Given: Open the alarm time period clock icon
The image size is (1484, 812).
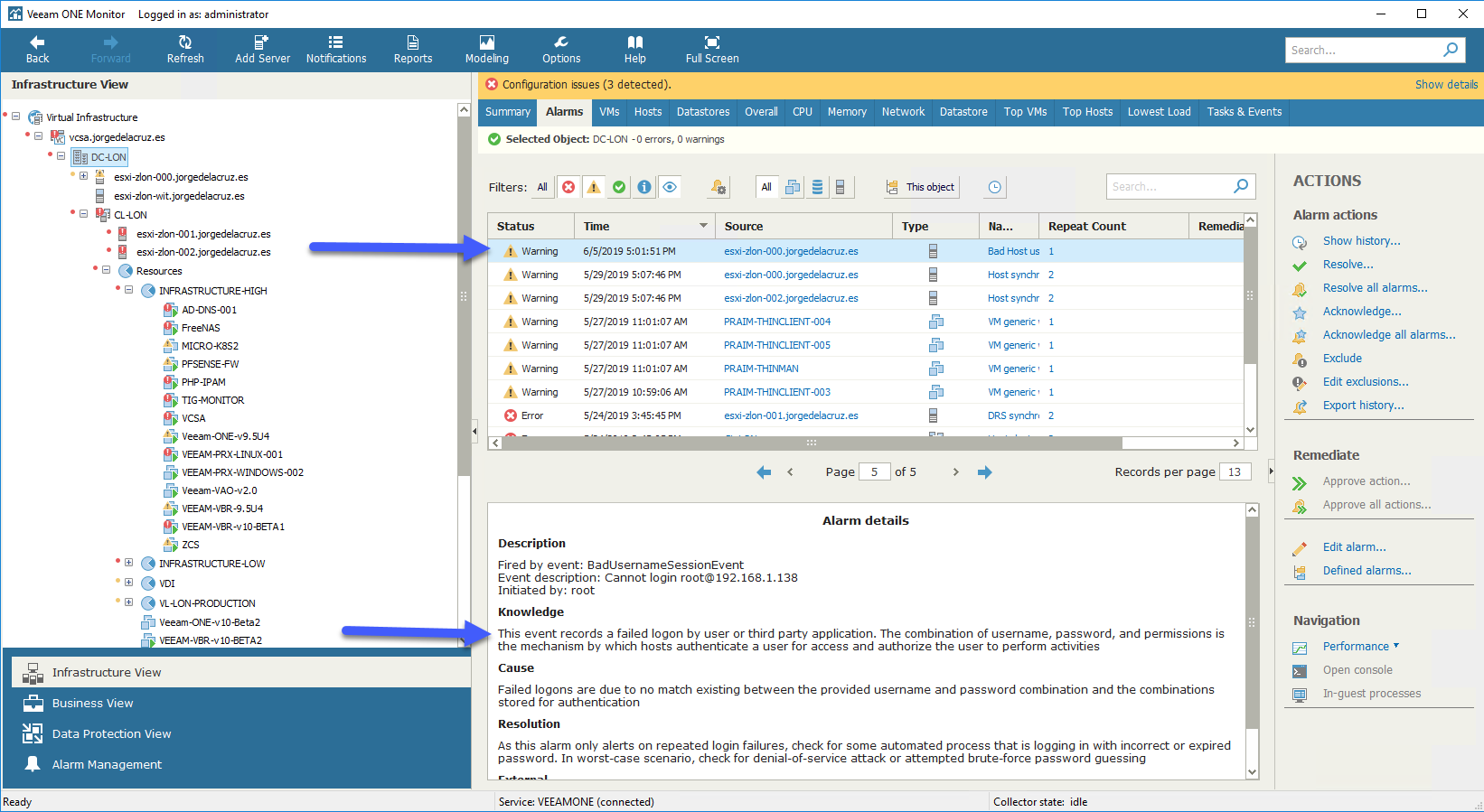Looking at the screenshot, I should [x=994, y=187].
